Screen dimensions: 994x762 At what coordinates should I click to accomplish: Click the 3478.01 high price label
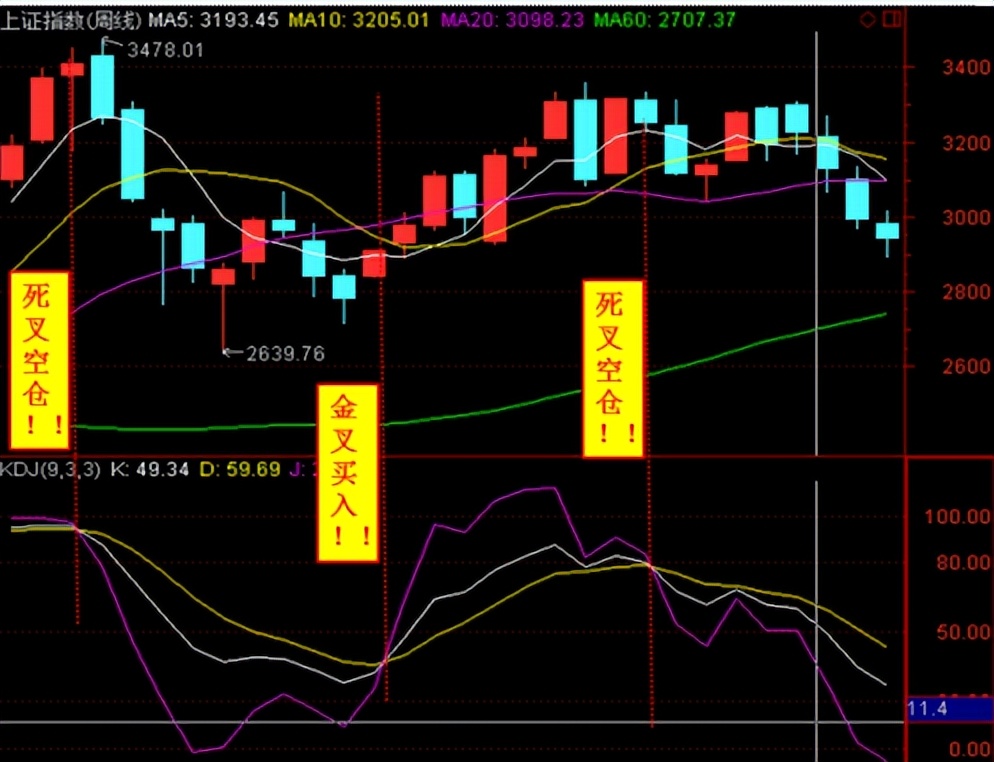tap(165, 50)
